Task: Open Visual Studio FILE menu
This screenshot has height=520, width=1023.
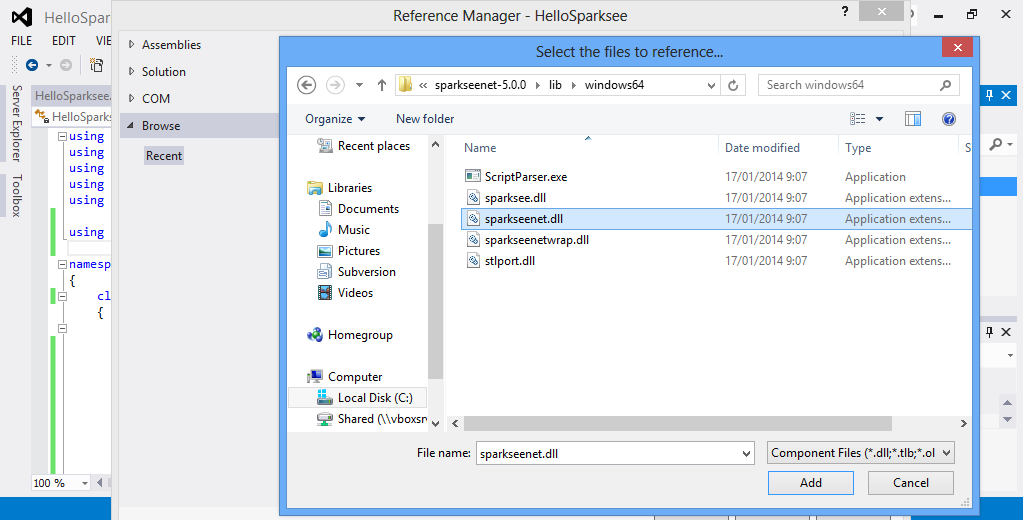Action: pos(22,40)
